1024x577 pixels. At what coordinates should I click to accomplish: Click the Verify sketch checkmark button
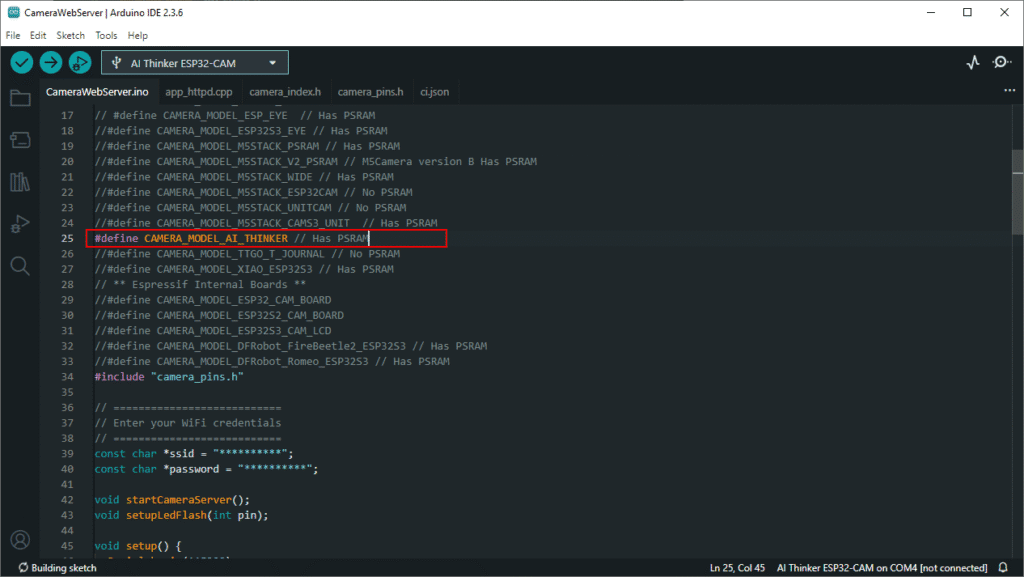click(22, 62)
